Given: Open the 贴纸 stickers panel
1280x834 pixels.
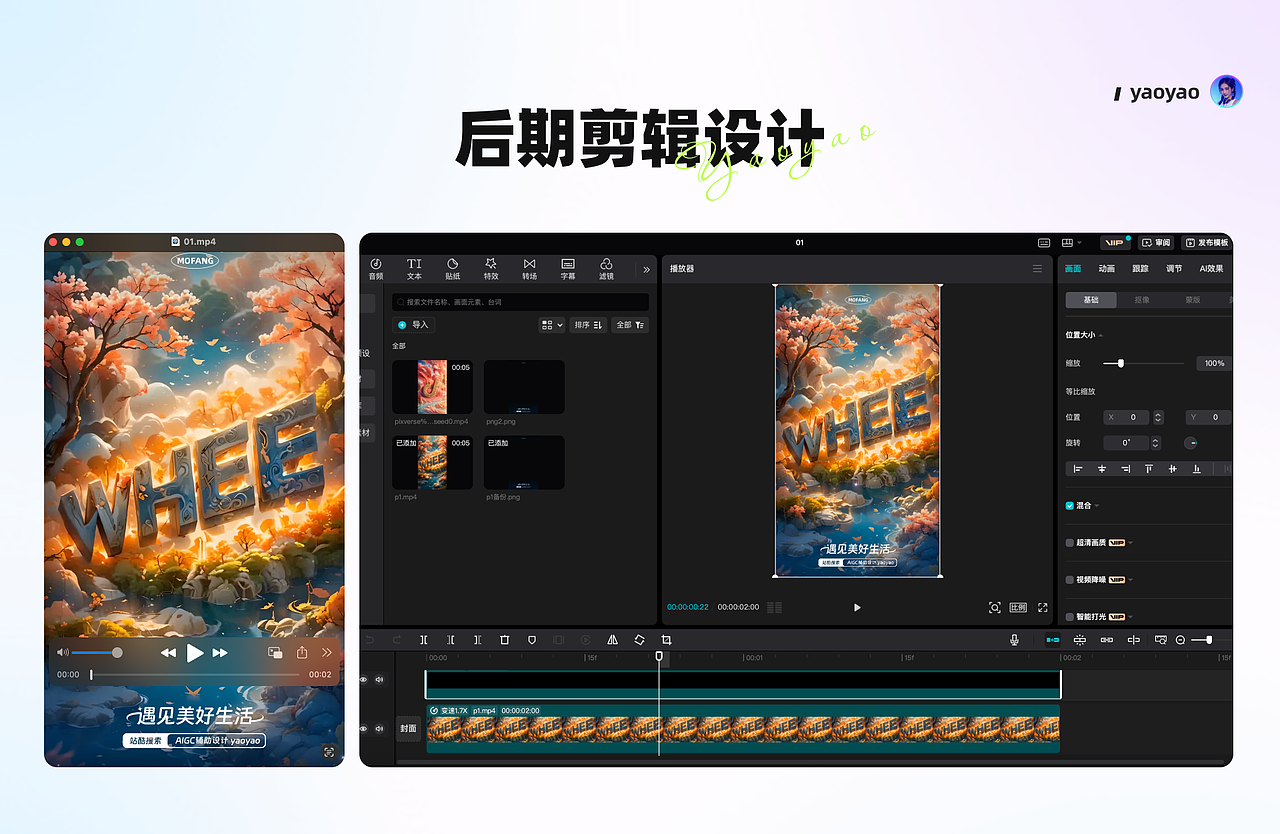Looking at the screenshot, I should coord(452,269).
